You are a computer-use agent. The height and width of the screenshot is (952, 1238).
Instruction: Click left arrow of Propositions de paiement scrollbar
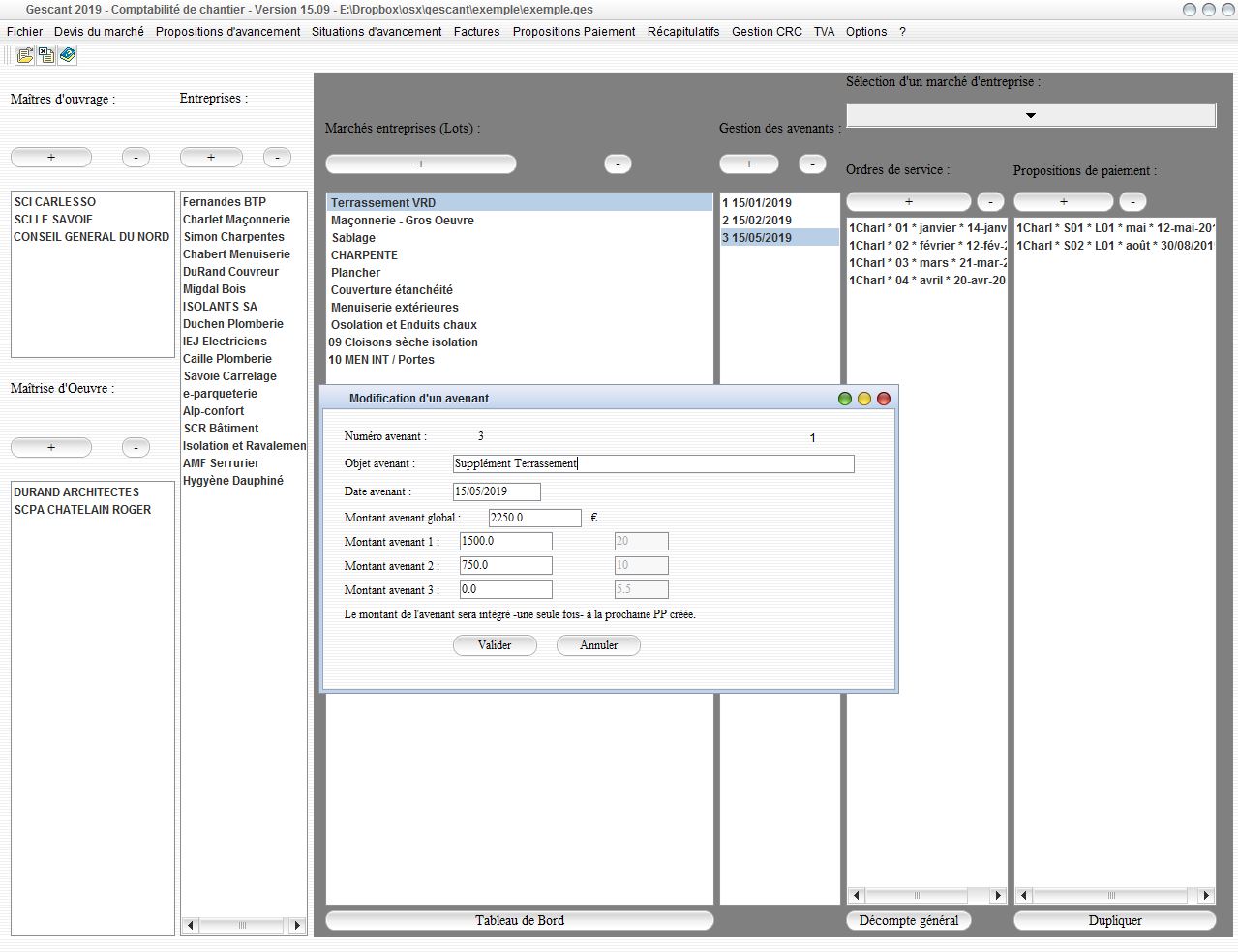[x=1024, y=896]
